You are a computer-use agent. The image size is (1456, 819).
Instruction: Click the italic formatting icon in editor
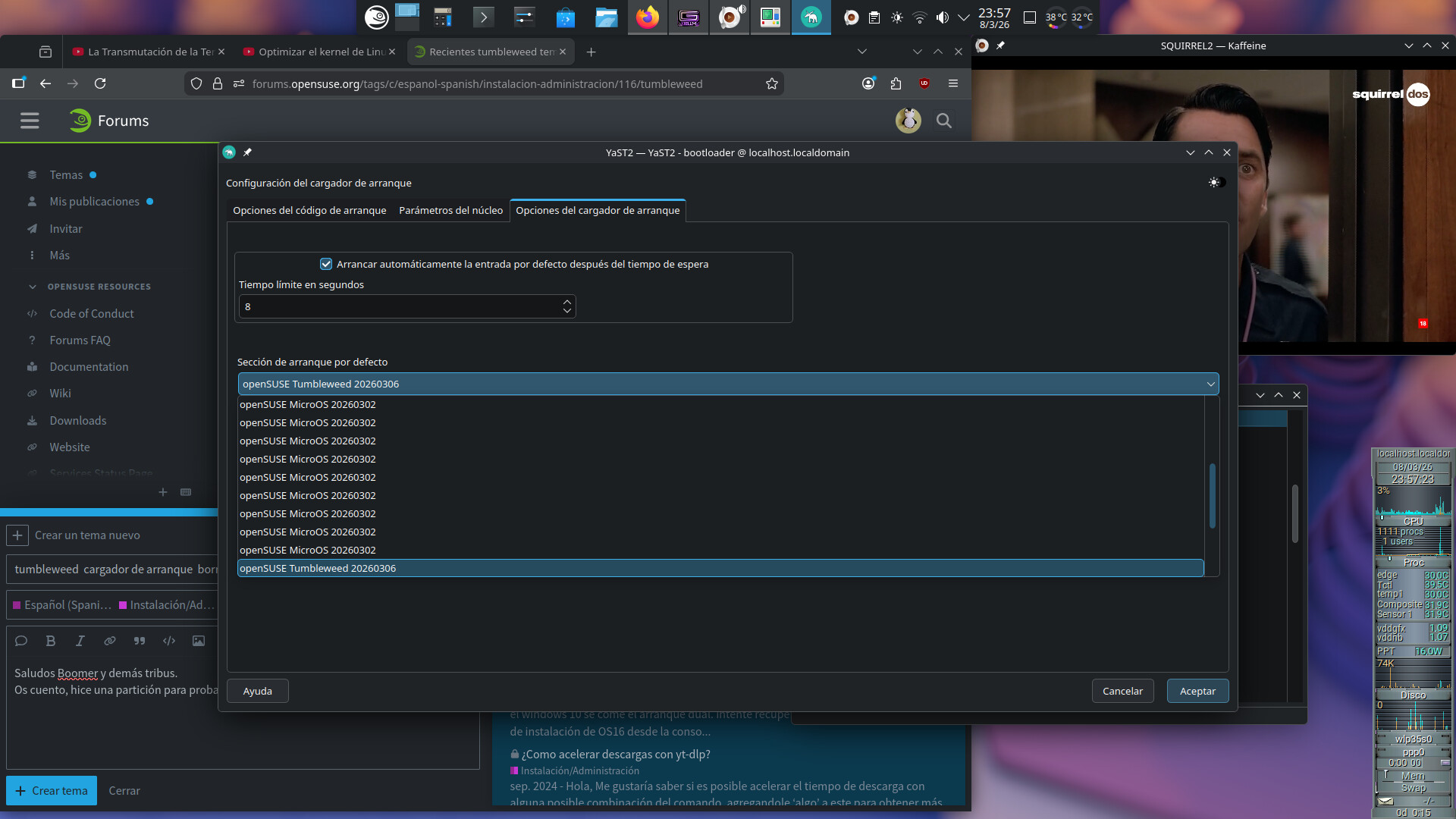tap(80, 641)
